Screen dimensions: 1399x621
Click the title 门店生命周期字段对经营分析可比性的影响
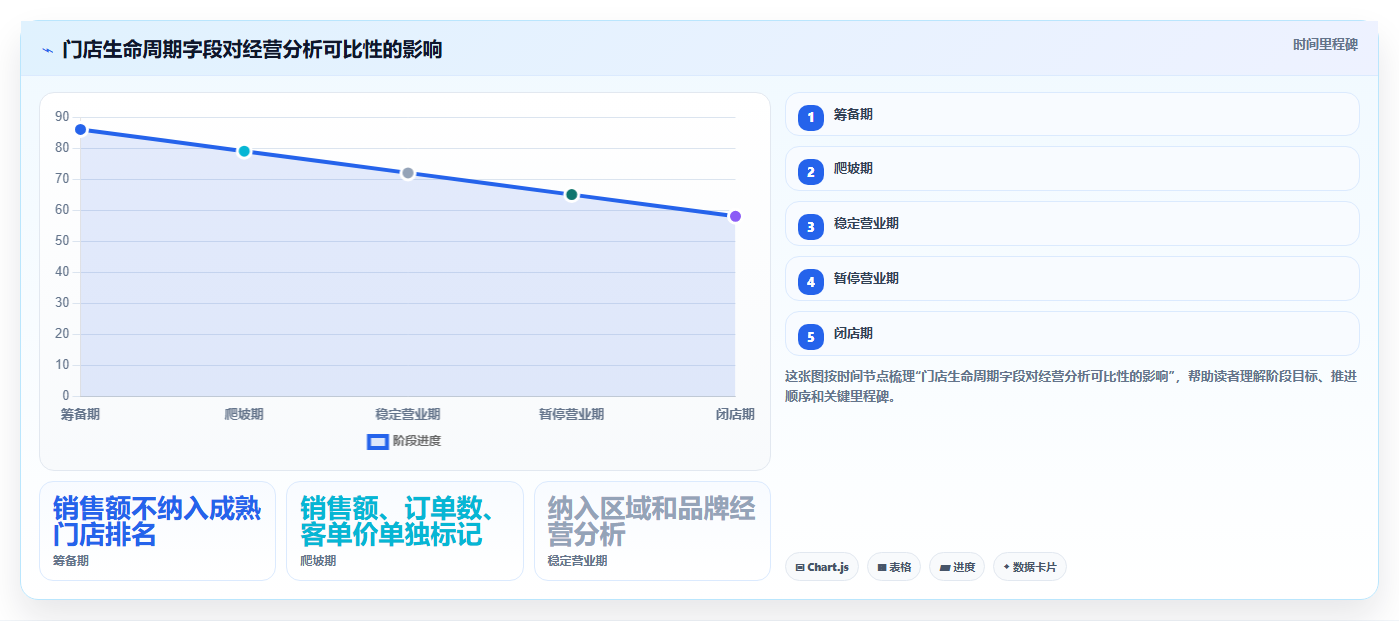[252, 49]
